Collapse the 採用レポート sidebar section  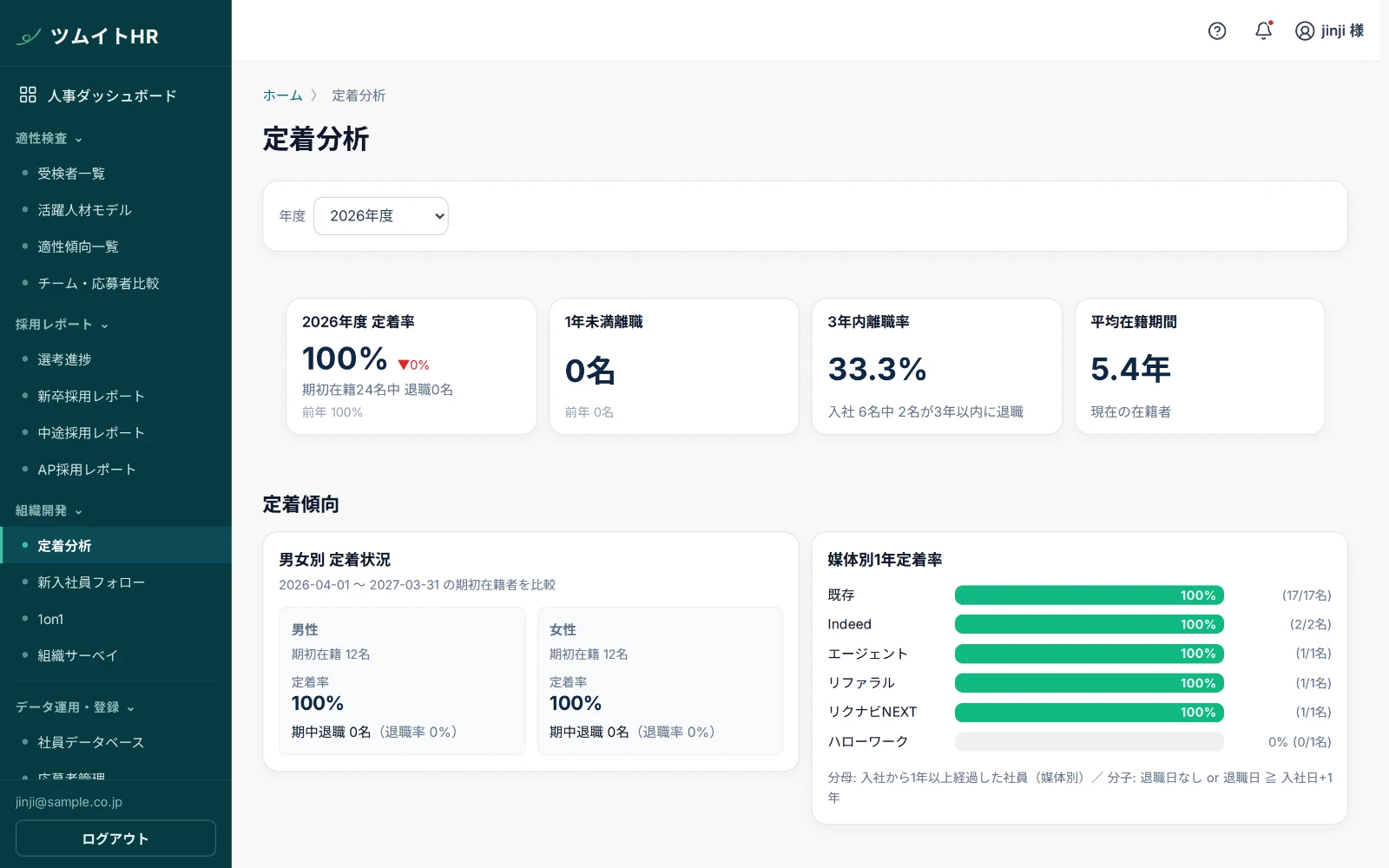click(63, 325)
